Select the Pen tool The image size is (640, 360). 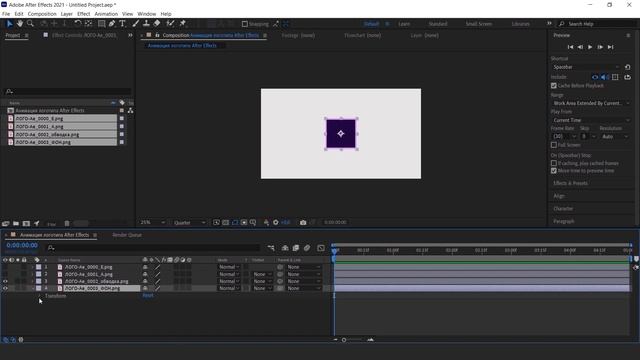[x=112, y=24]
